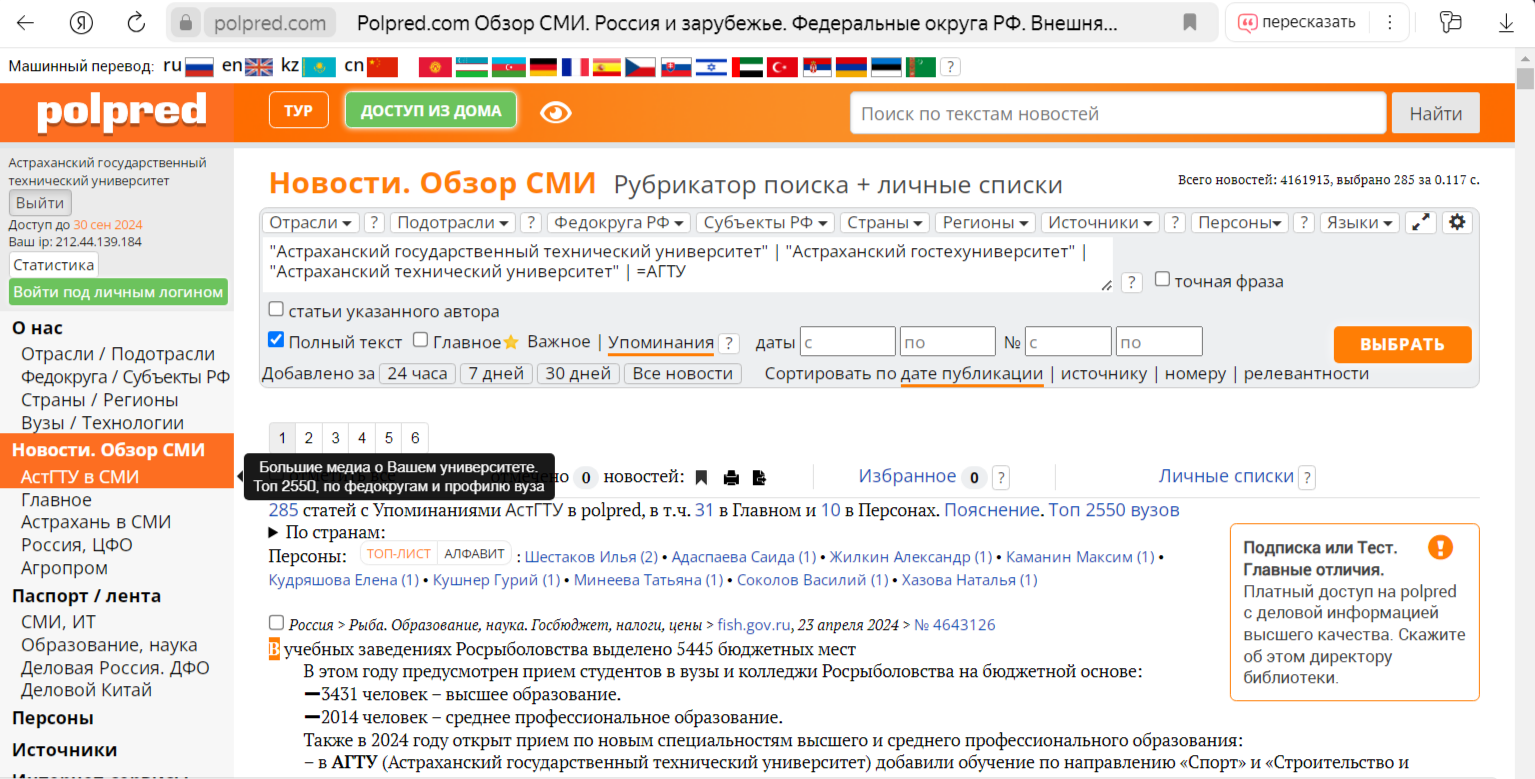Image resolution: width=1535 pixels, height=779 pixels.
Task: Click the eye icon in the orange header
Action: click(x=555, y=112)
